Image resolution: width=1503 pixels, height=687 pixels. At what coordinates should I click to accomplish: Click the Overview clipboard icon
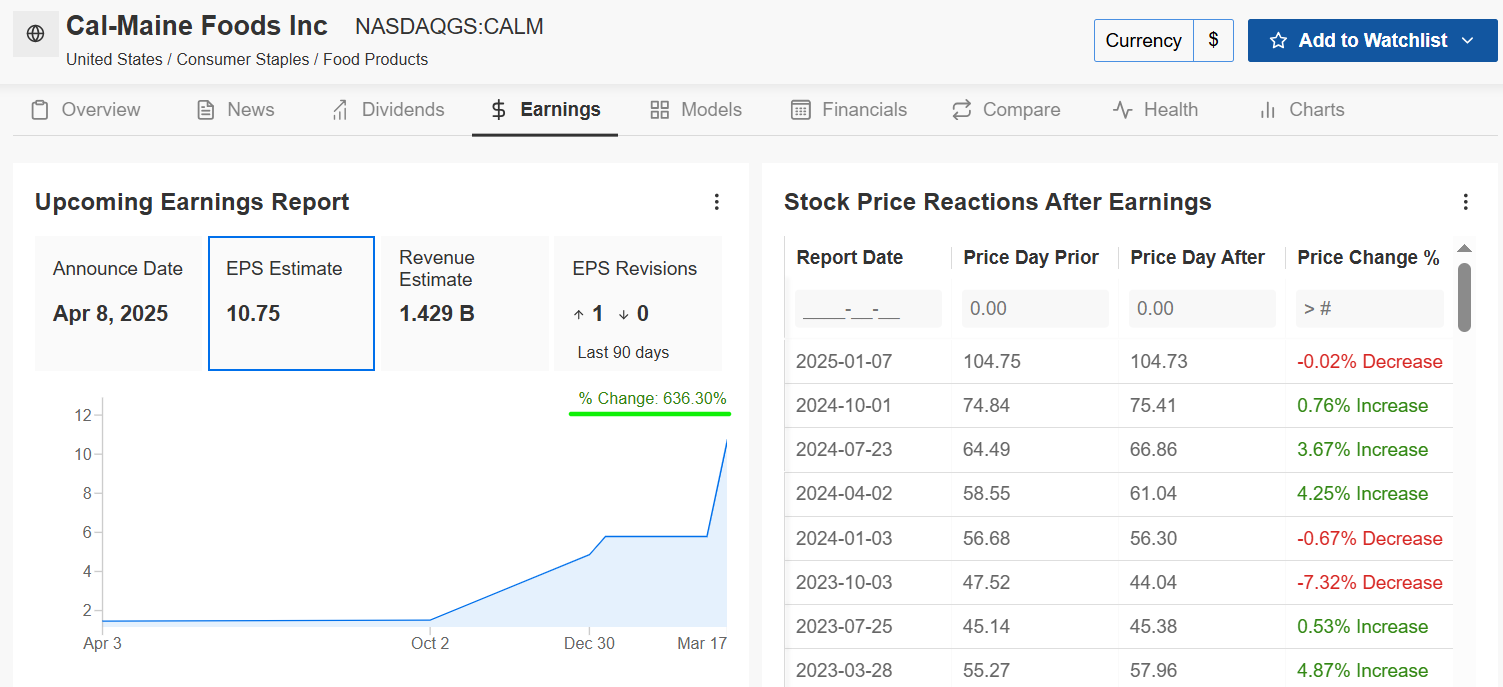40,110
